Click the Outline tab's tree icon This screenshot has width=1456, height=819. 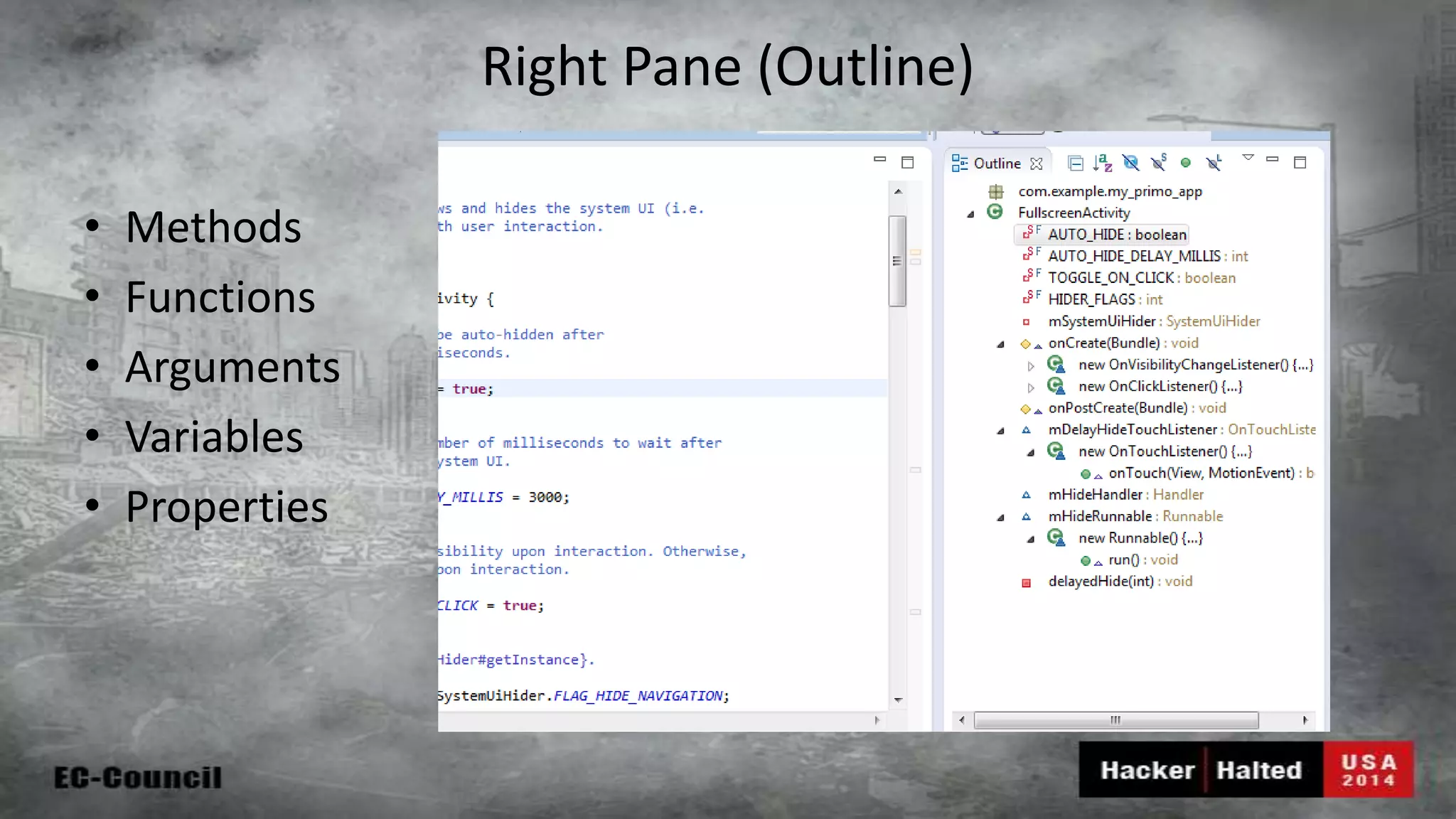960,164
